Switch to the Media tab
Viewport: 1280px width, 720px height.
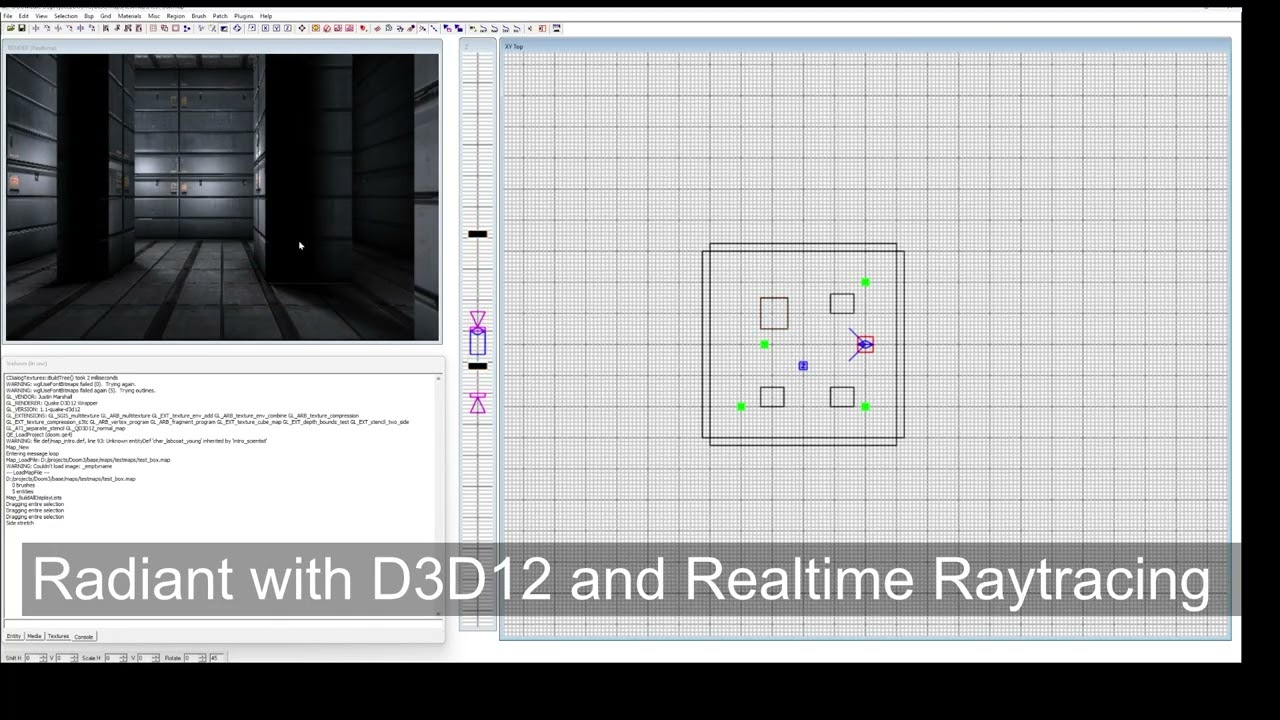coord(34,636)
